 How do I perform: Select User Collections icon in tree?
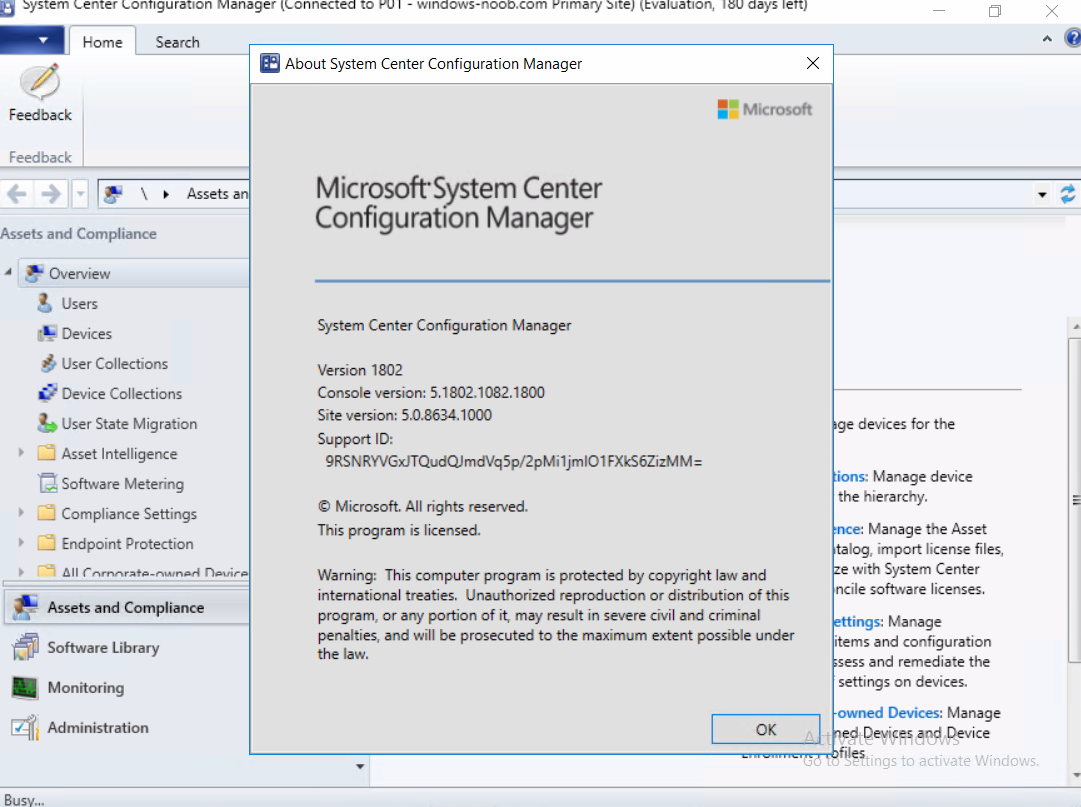(x=48, y=363)
